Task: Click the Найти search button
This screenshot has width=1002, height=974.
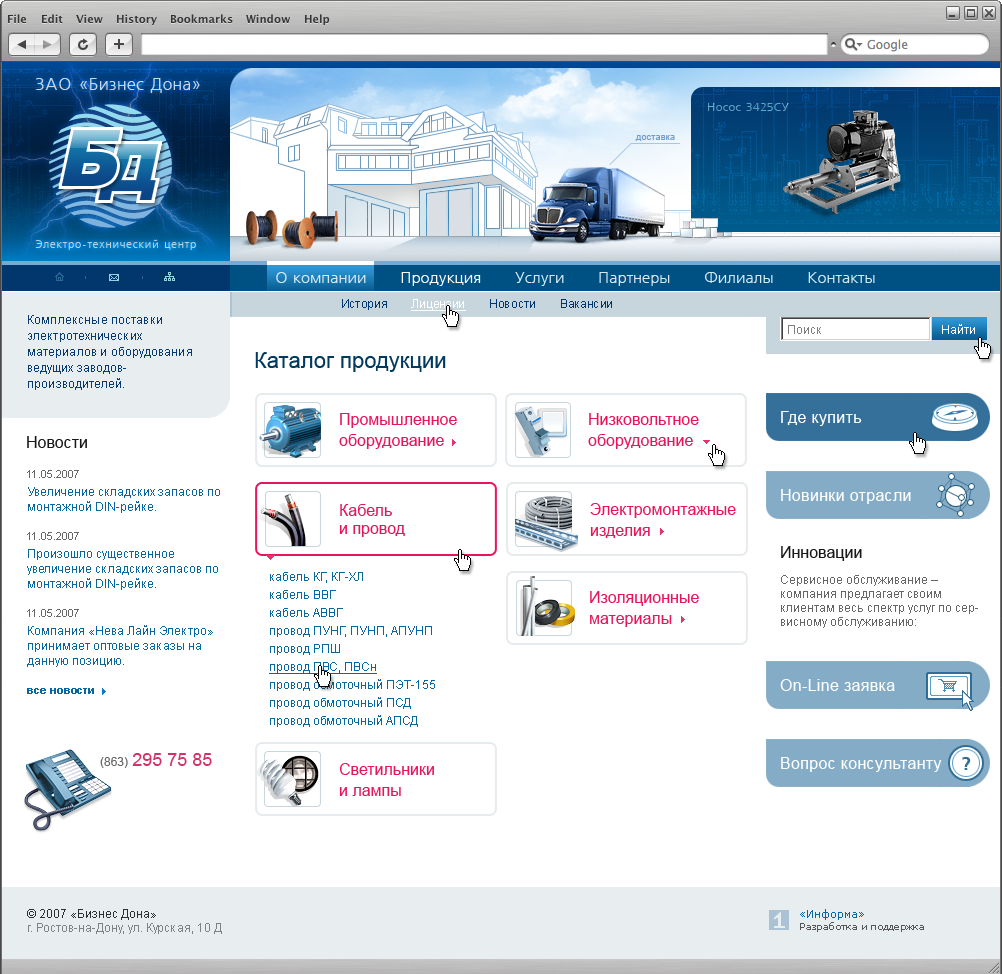Action: [959, 329]
